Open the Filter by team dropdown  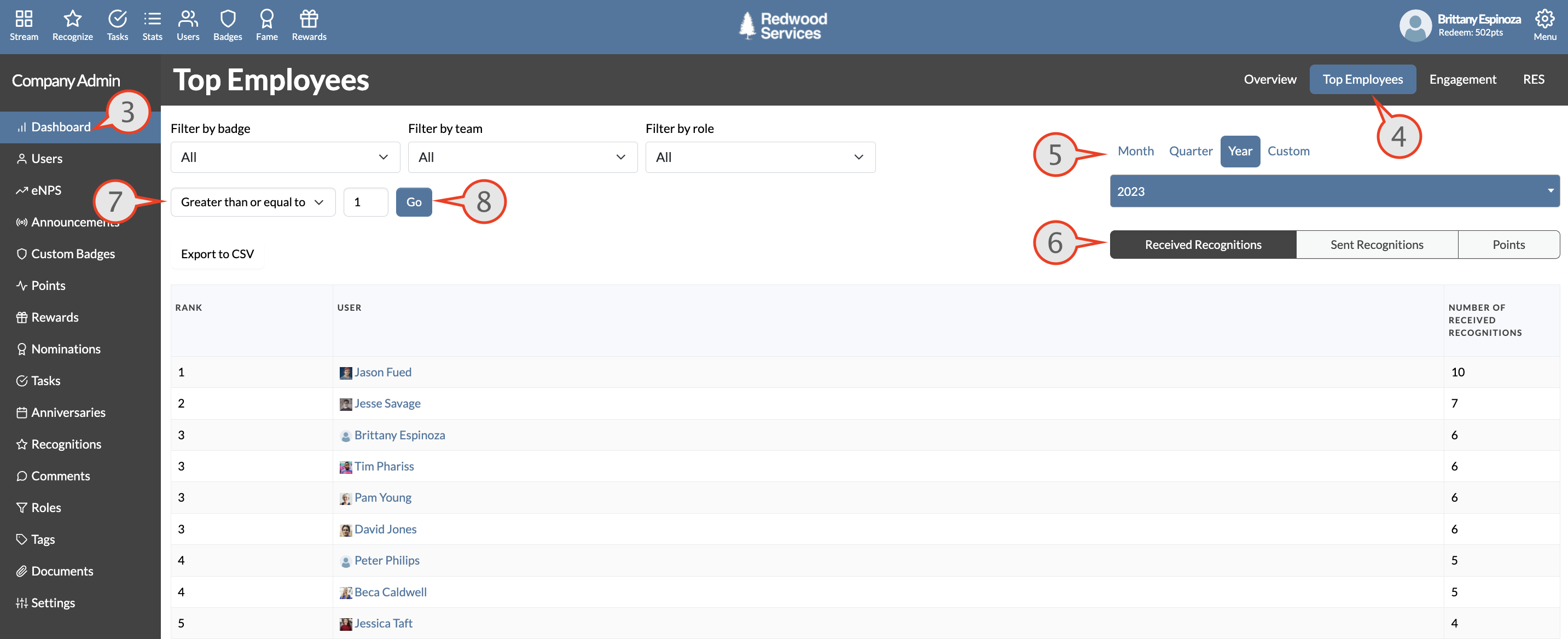click(522, 157)
